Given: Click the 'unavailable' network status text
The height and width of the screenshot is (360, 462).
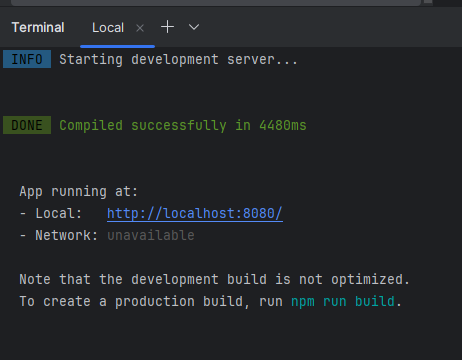Looking at the screenshot, I should pos(151,235).
